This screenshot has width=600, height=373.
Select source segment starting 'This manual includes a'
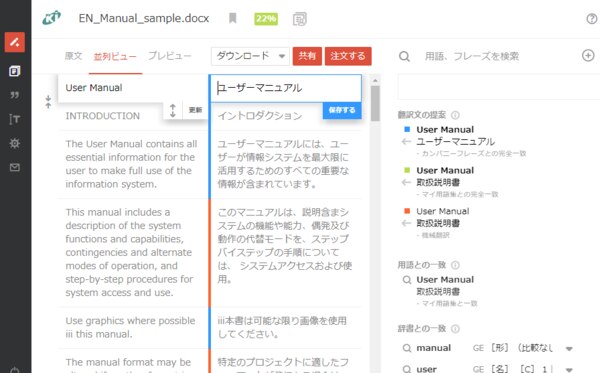pos(129,252)
